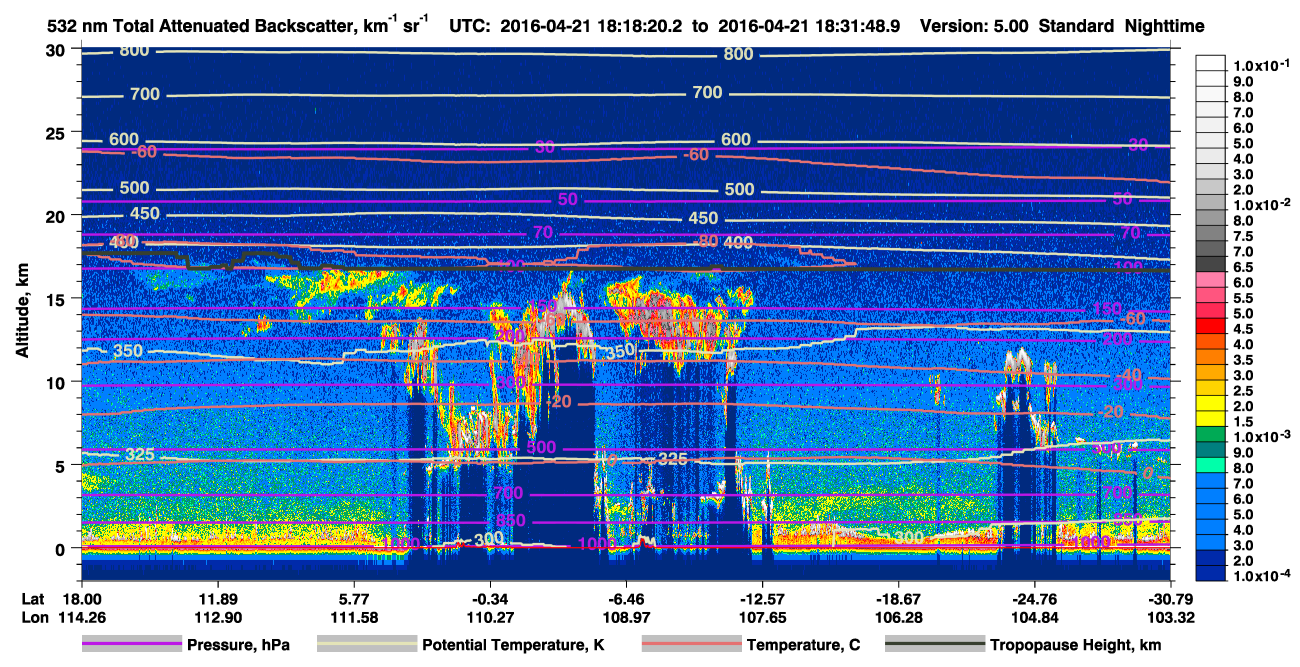Viewport: 1300px width, 667px height.
Task: Select the 'Temperature, C' legend text
Action: [805, 646]
